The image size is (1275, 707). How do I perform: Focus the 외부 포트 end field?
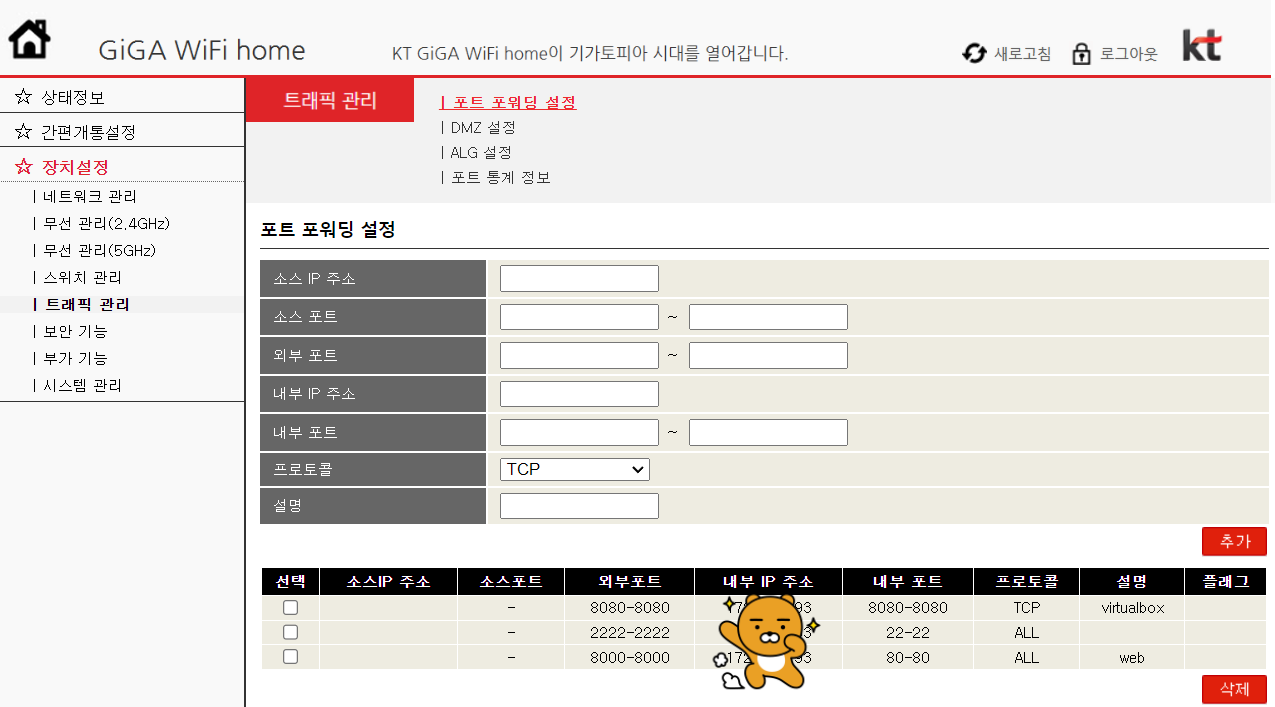[x=768, y=355]
